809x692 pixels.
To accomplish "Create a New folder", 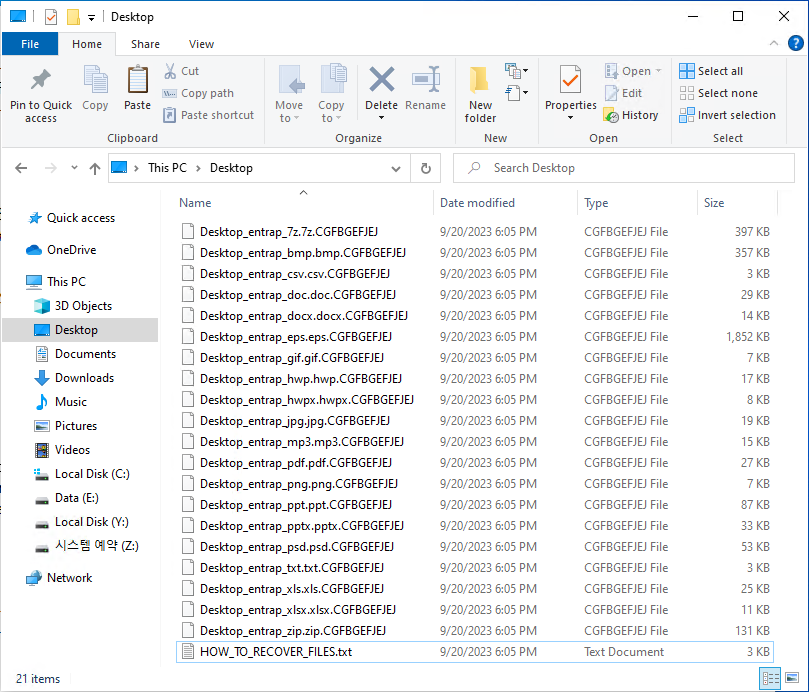I will tap(480, 94).
